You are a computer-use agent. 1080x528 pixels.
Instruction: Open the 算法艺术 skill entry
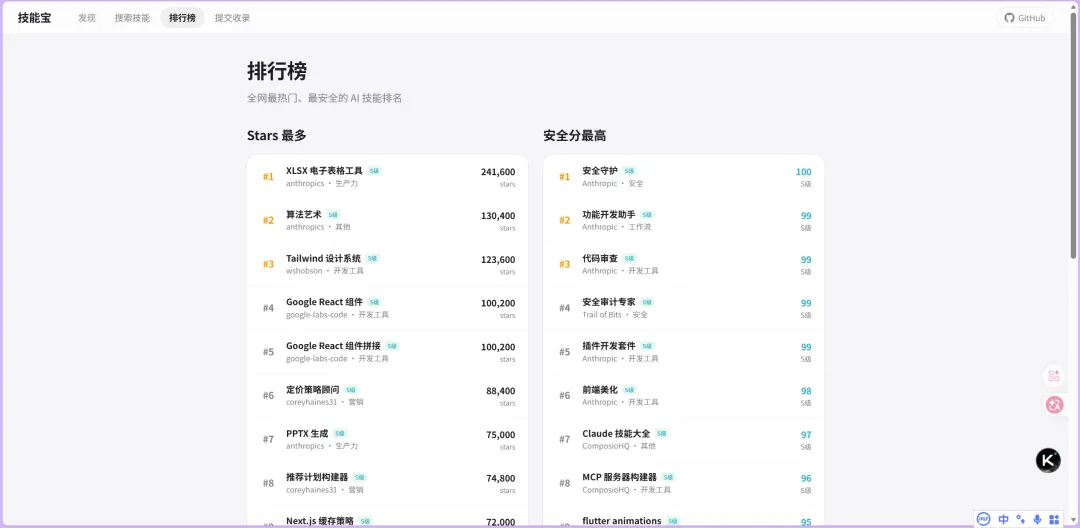coord(388,220)
